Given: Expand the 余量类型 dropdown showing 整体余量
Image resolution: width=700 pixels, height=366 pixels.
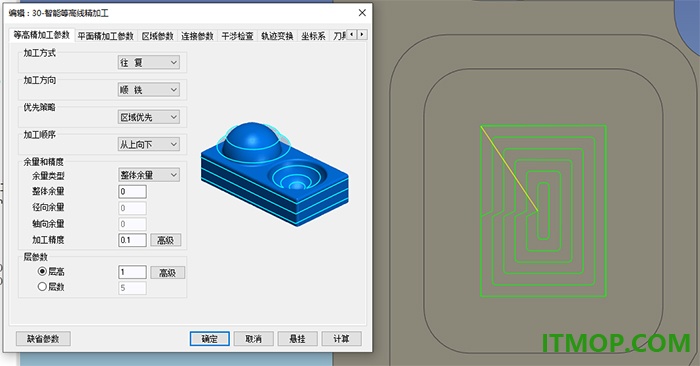Looking at the screenshot, I should point(149,175).
